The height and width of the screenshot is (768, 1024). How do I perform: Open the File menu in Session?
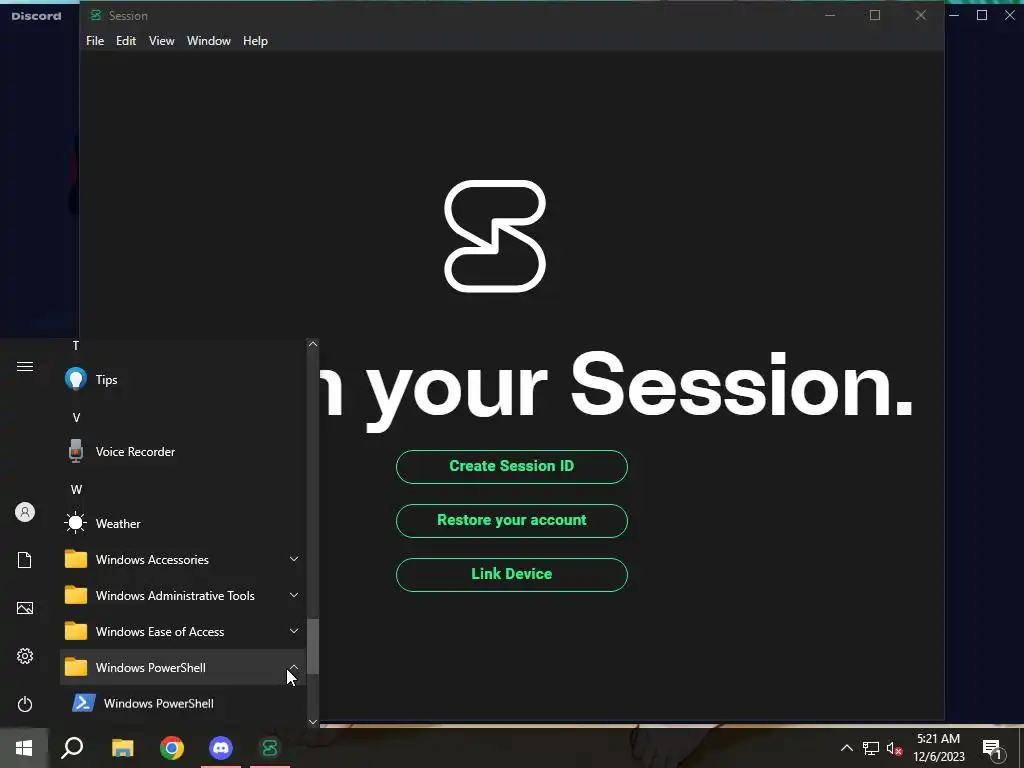point(95,40)
